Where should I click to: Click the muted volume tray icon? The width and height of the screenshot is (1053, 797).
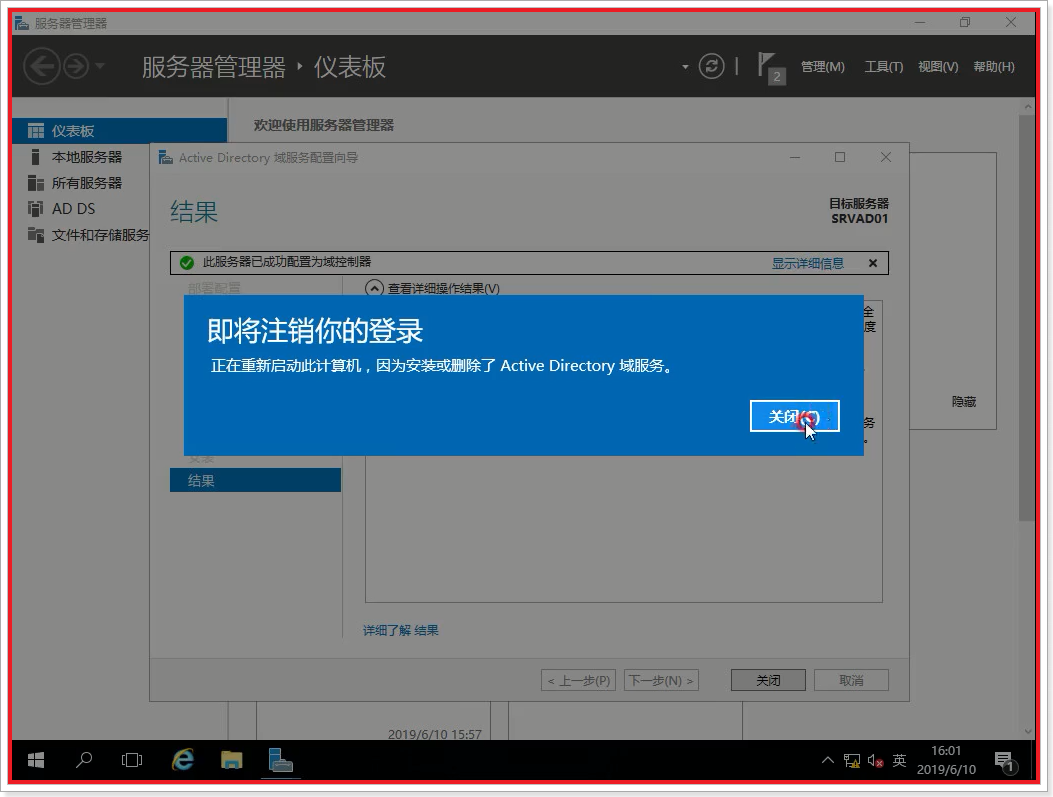pos(875,761)
